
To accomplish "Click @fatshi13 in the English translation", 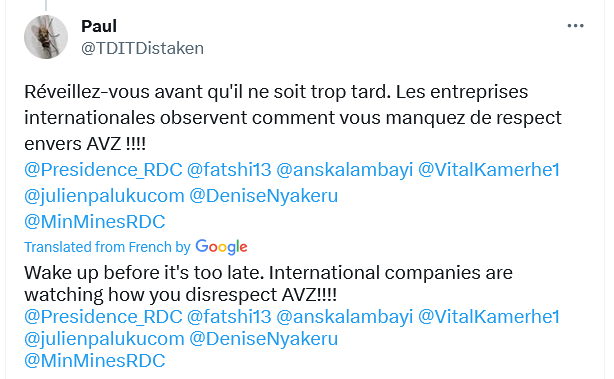I will 229,317.
